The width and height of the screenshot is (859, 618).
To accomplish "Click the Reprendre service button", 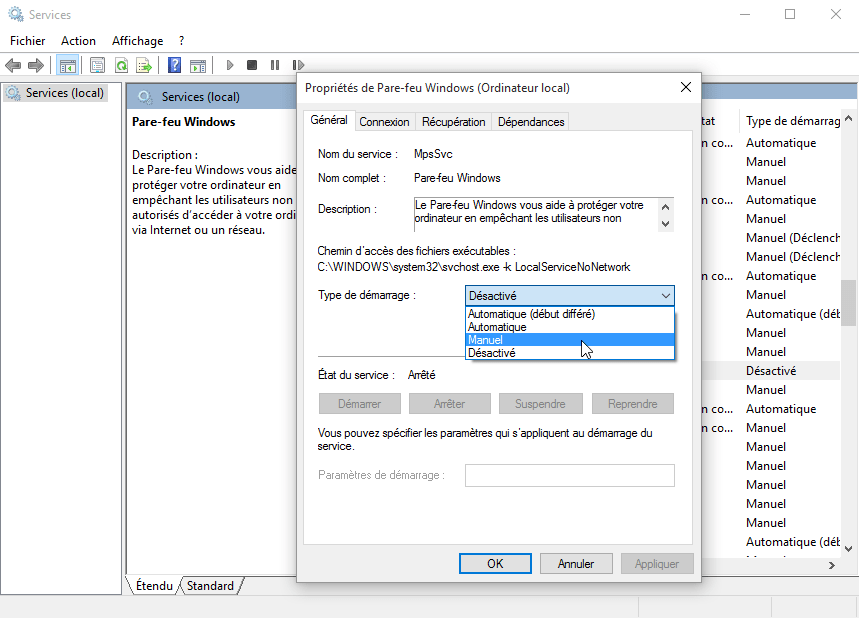I will click(x=632, y=404).
